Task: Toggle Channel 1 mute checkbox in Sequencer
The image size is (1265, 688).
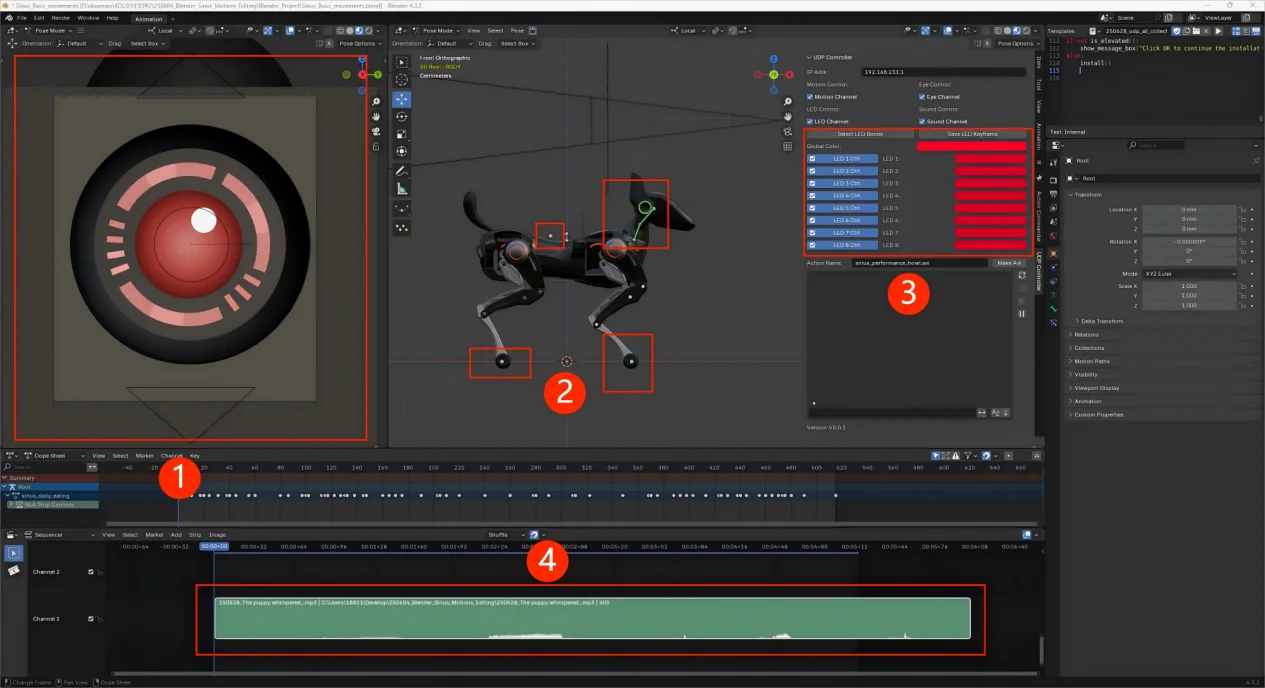Action: coord(91,619)
